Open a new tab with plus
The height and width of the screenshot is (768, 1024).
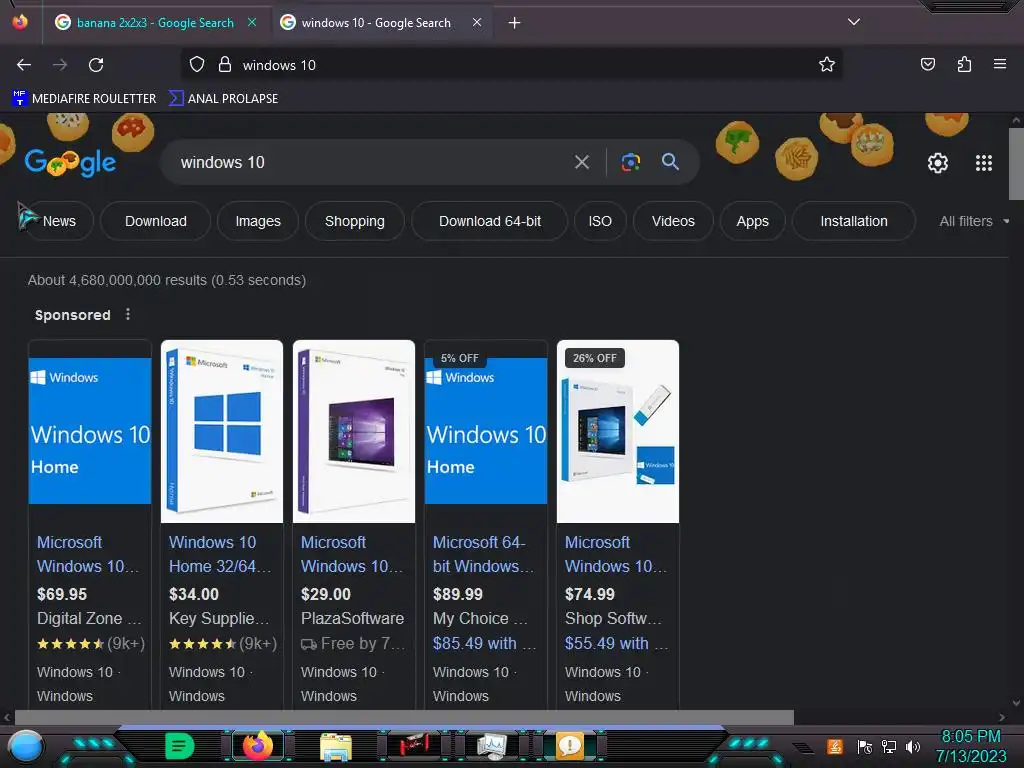pyautogui.click(x=515, y=23)
